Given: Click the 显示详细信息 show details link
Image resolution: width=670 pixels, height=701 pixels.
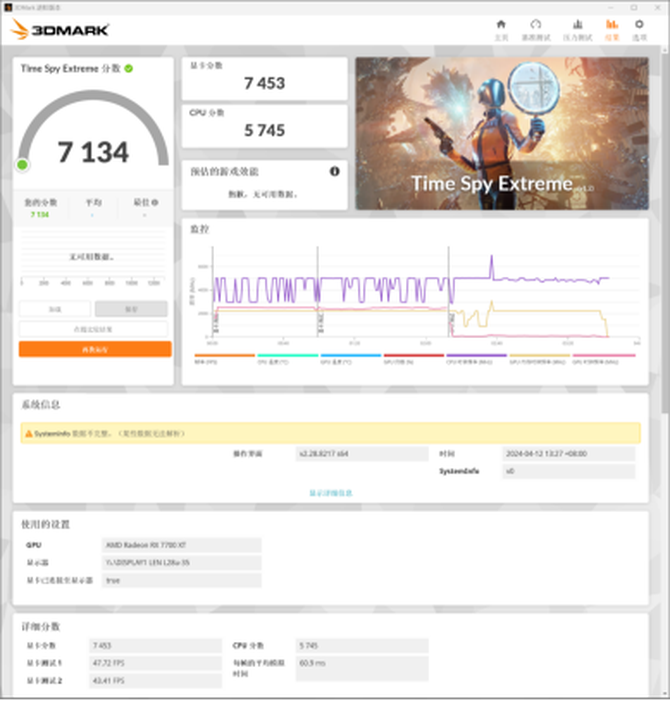Looking at the screenshot, I should [x=331, y=493].
